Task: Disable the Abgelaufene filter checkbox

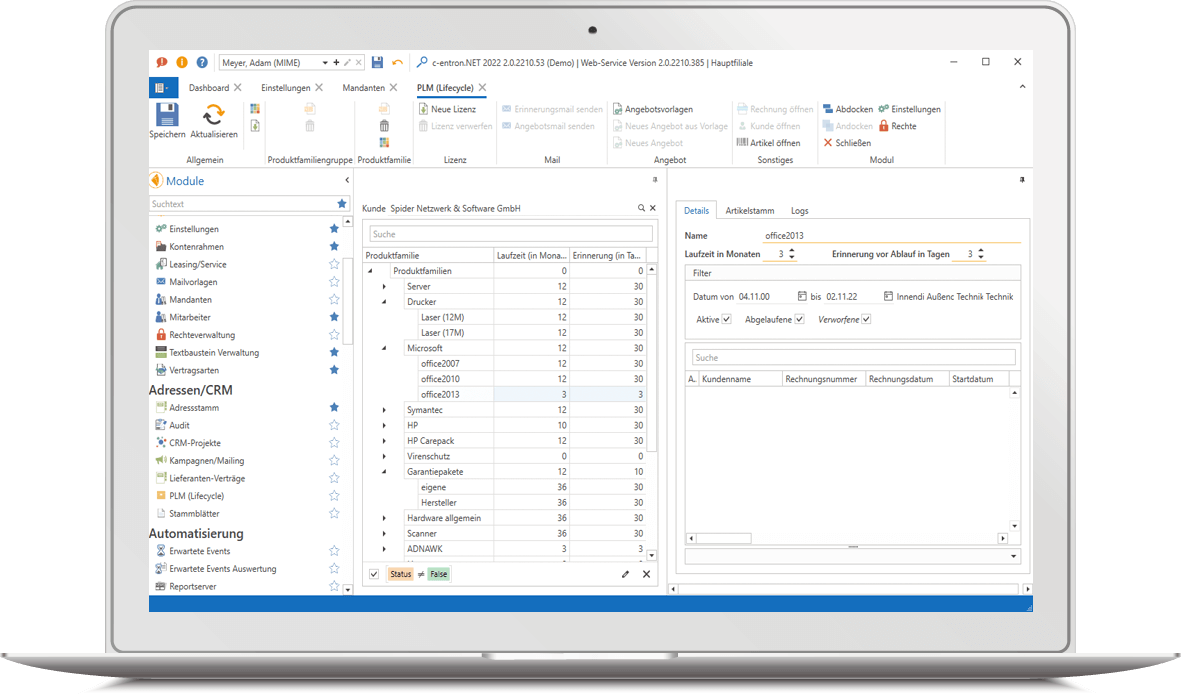Action: (x=800, y=319)
